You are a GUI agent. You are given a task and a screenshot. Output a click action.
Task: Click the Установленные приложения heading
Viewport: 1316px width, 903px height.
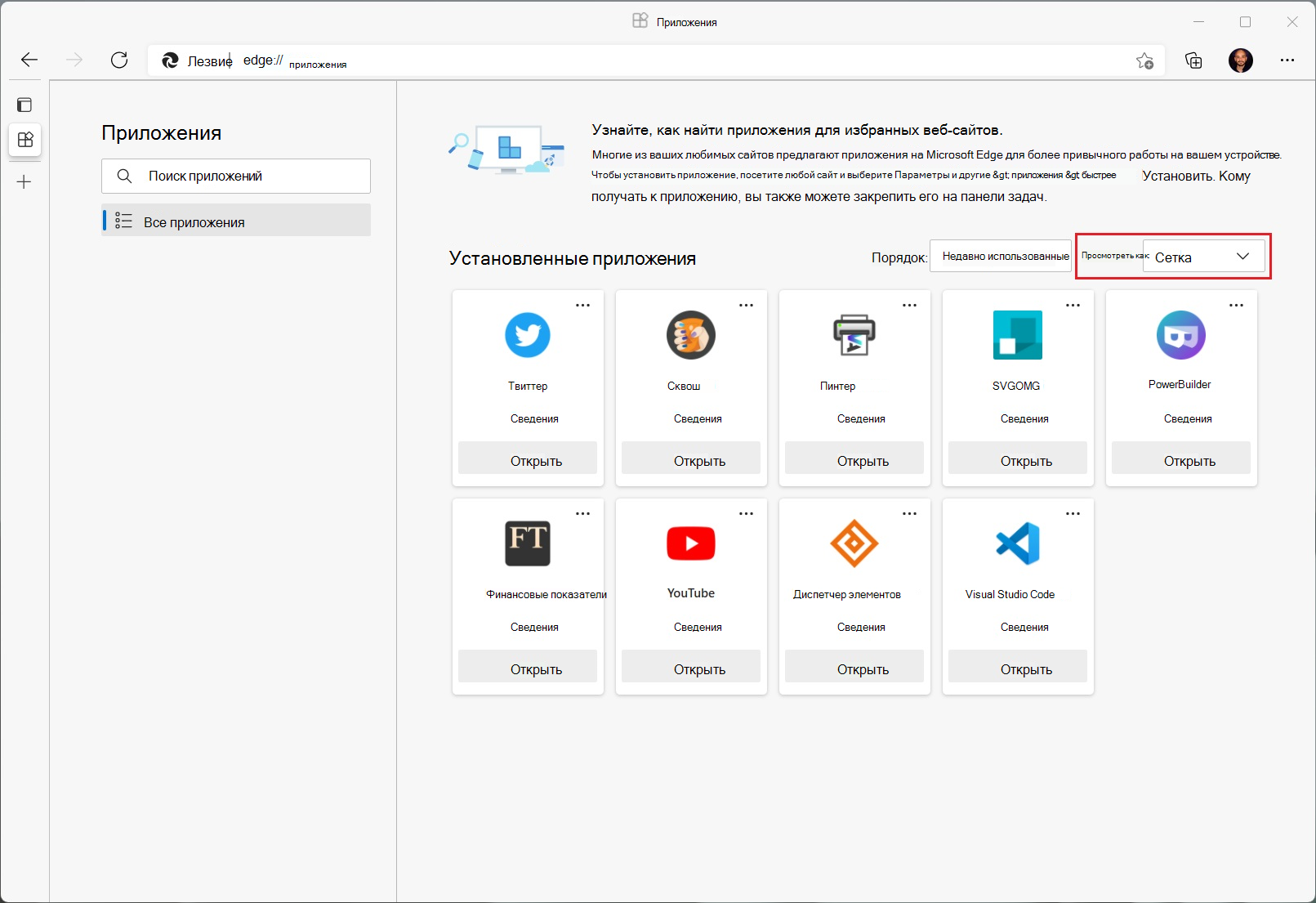(573, 258)
